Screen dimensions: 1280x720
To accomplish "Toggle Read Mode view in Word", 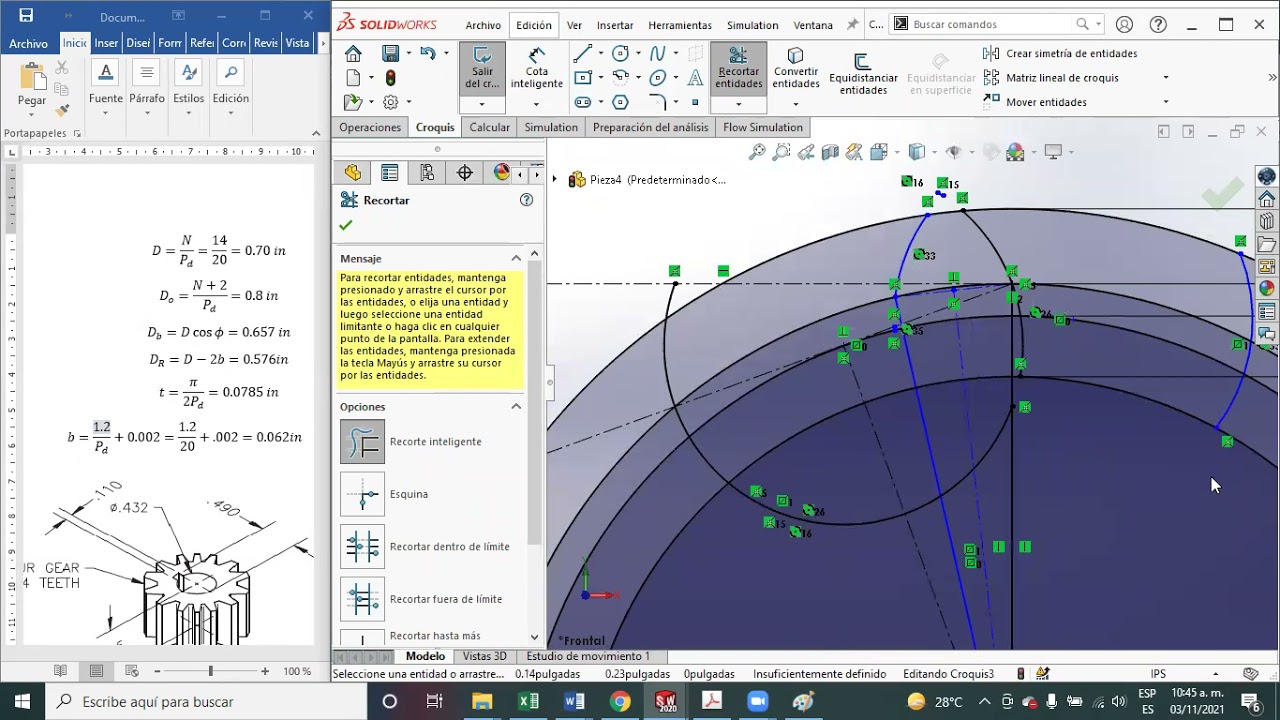I will tap(61, 671).
